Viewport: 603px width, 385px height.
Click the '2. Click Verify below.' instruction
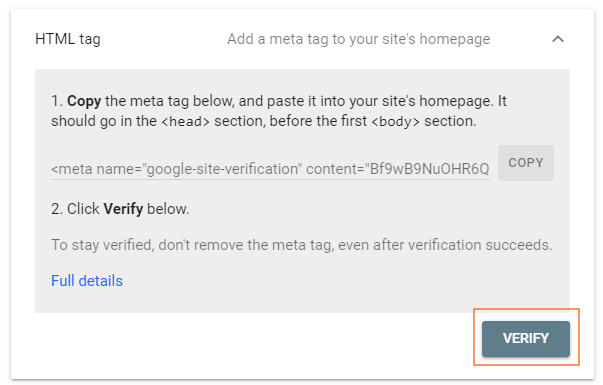pos(120,209)
